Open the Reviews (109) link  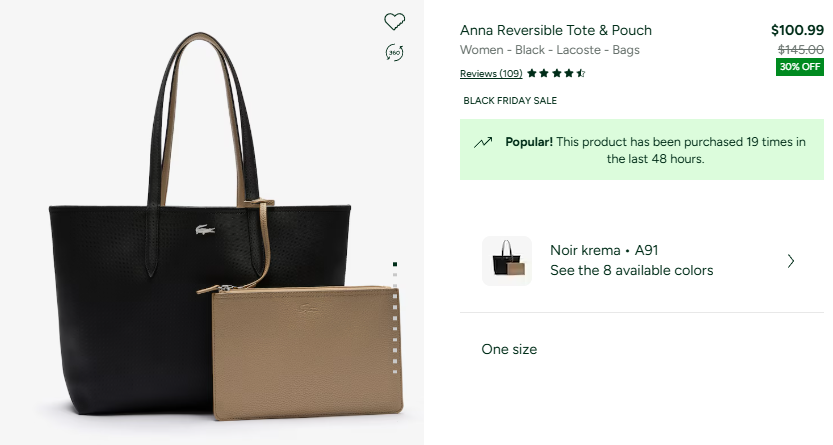pos(491,73)
